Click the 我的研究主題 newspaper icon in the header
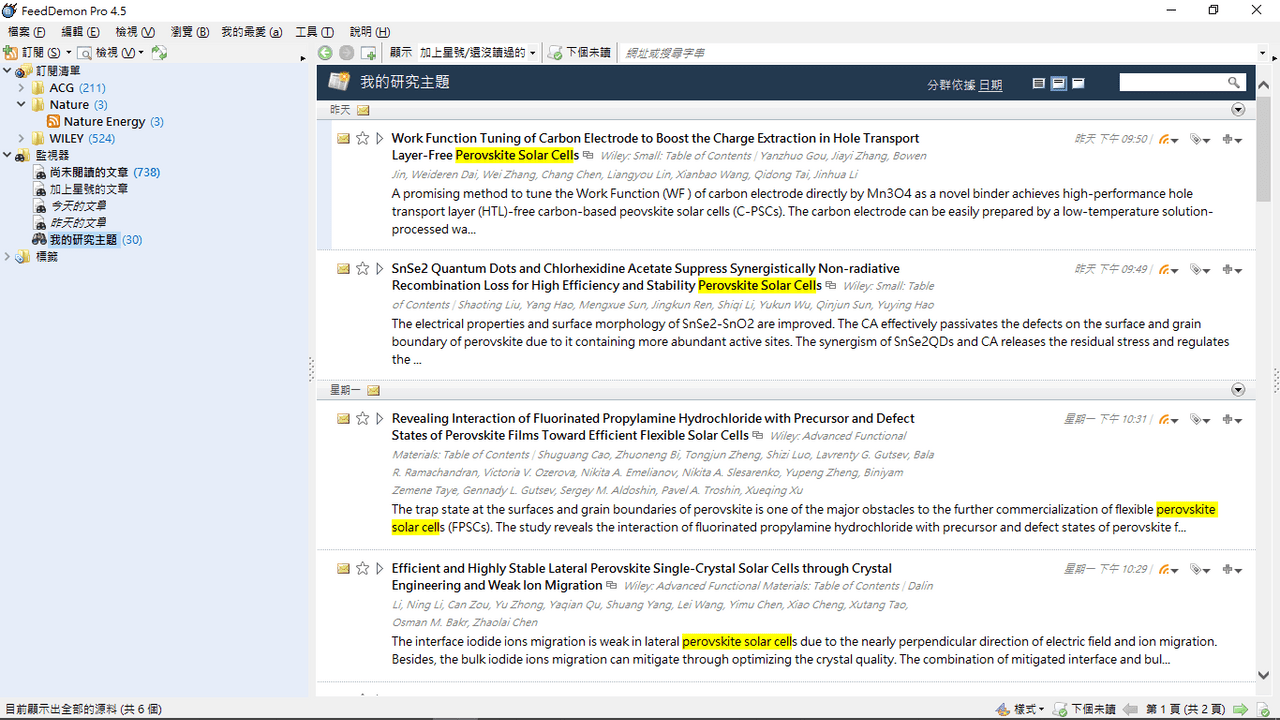Screen dimensions: 1280x720 tap(339, 82)
